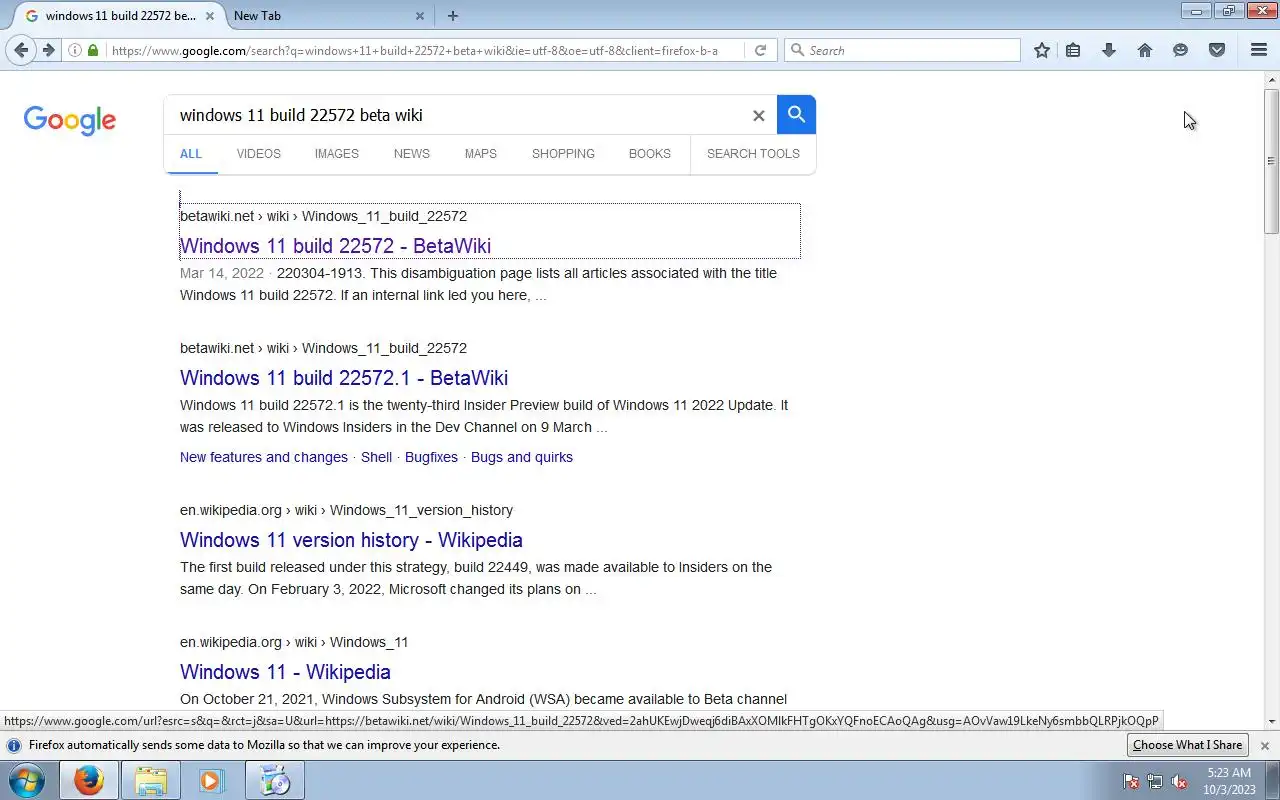Open the Shell sublink
Screen dimensions: 1280x800
[x=376, y=457]
